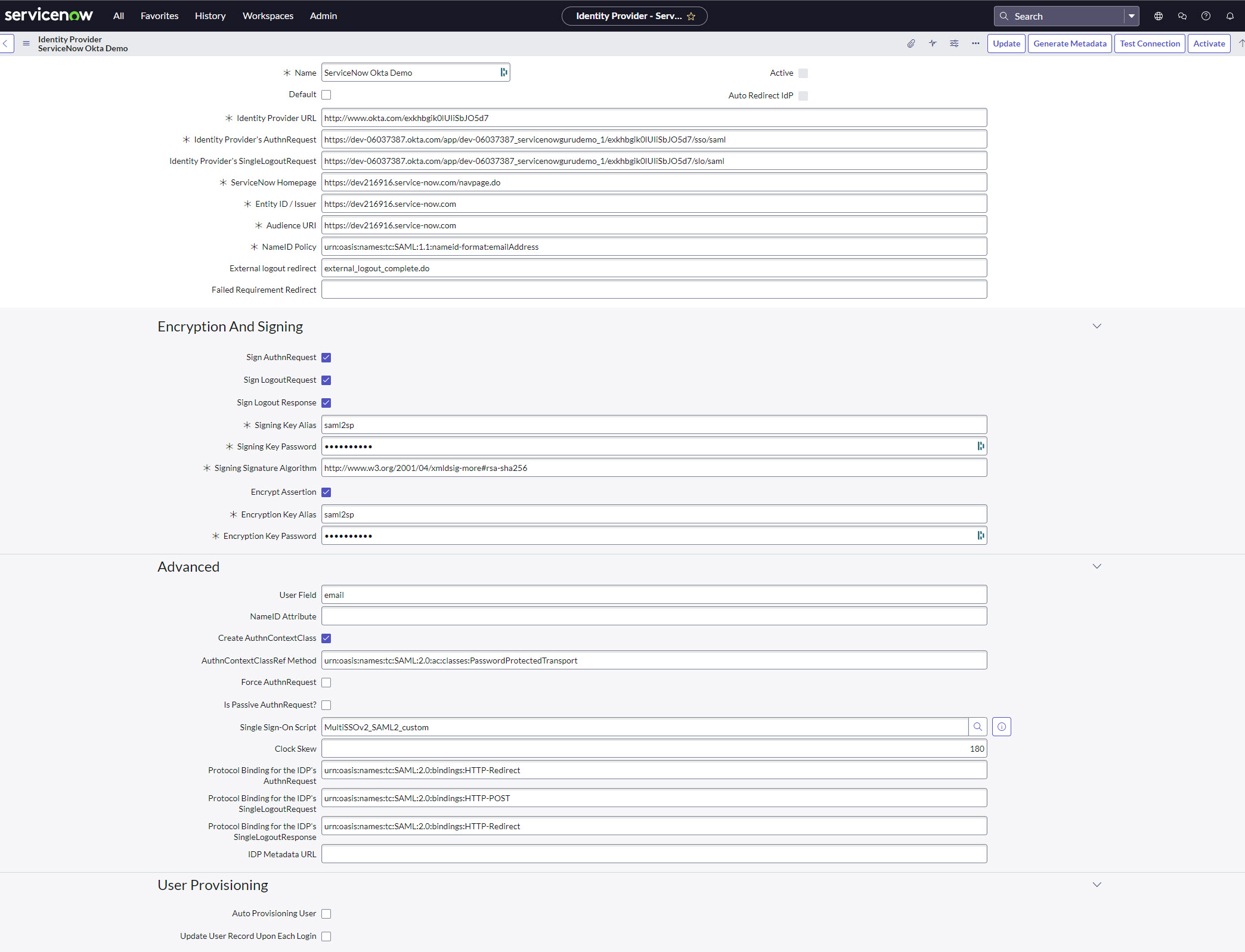1245x952 pixels.
Task: Open the search scope dropdown arrow
Action: [1131, 16]
